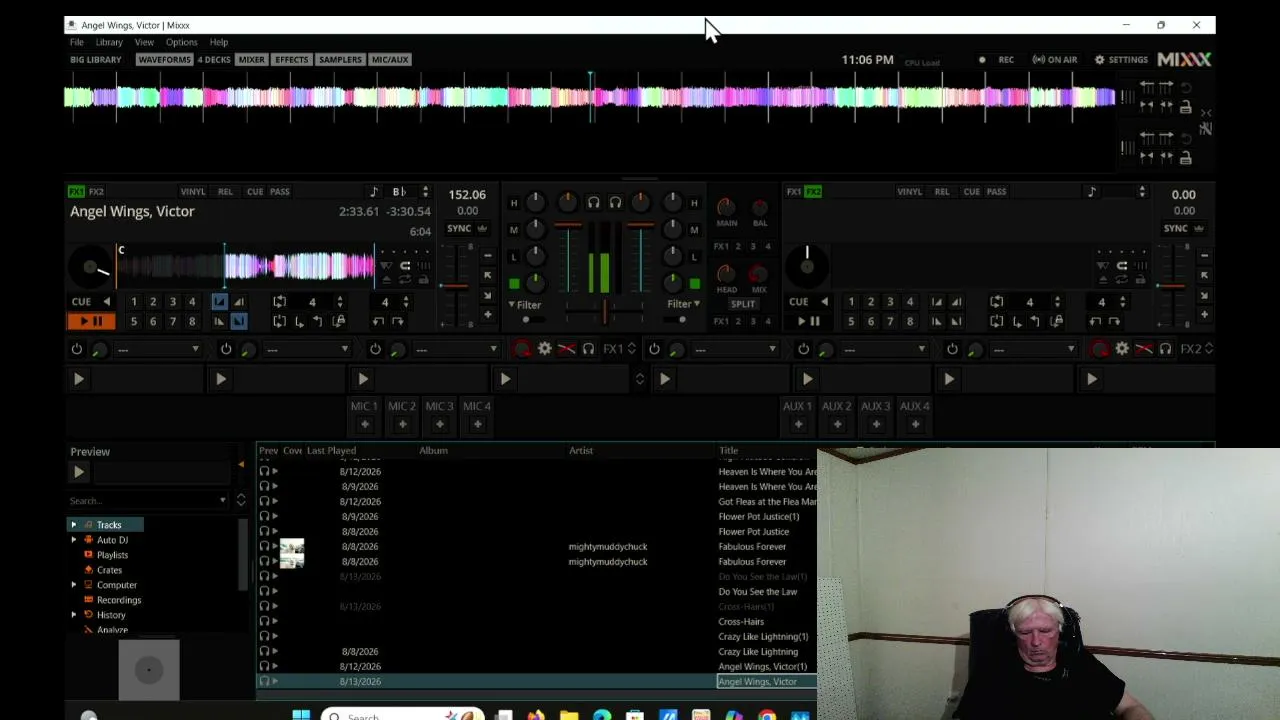Click the intro-start marker icon on deck 1
Viewport: 1280px width, 720px height.
tap(219, 301)
